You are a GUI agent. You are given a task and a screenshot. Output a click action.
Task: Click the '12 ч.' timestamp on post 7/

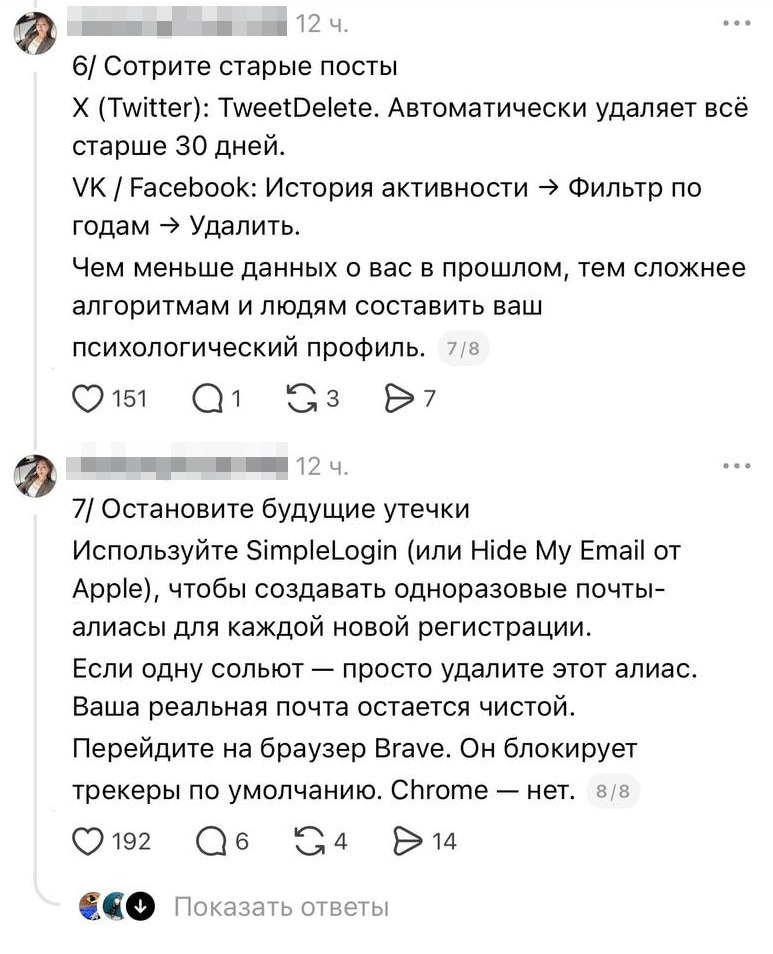[x=322, y=466]
